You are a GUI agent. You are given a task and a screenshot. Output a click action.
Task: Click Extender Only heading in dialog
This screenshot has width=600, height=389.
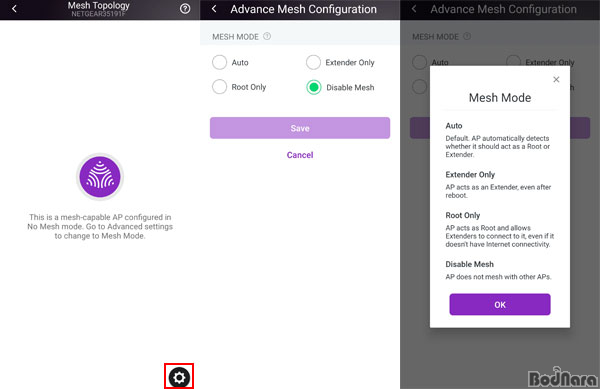coord(470,174)
